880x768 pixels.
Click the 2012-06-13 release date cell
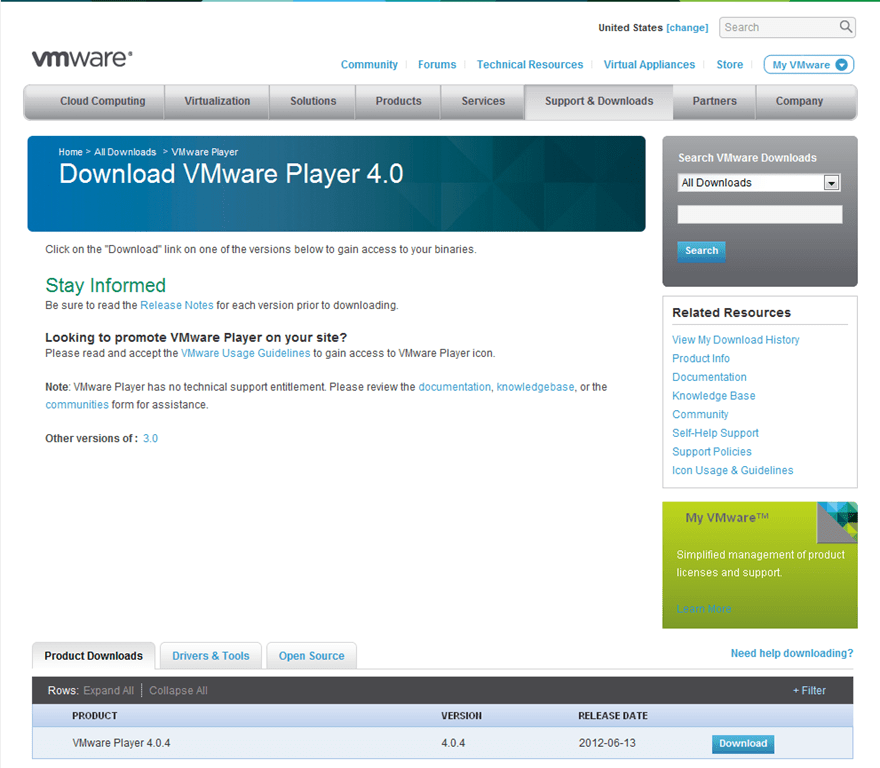tap(607, 743)
